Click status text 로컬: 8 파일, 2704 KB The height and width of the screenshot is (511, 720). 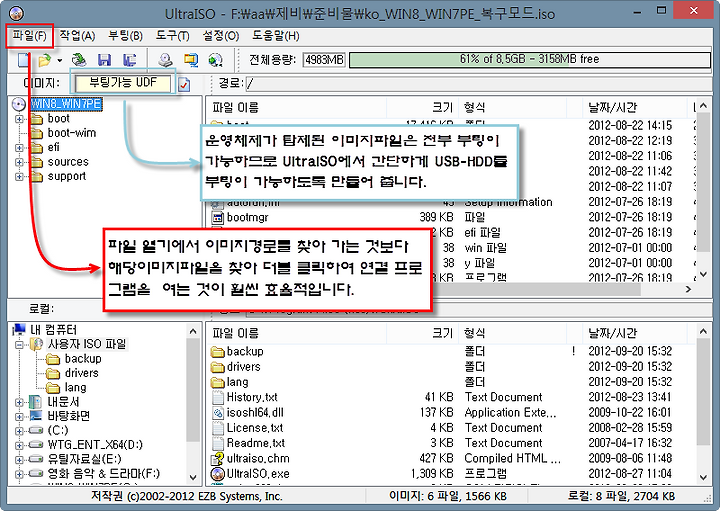pyautogui.click(x=621, y=496)
